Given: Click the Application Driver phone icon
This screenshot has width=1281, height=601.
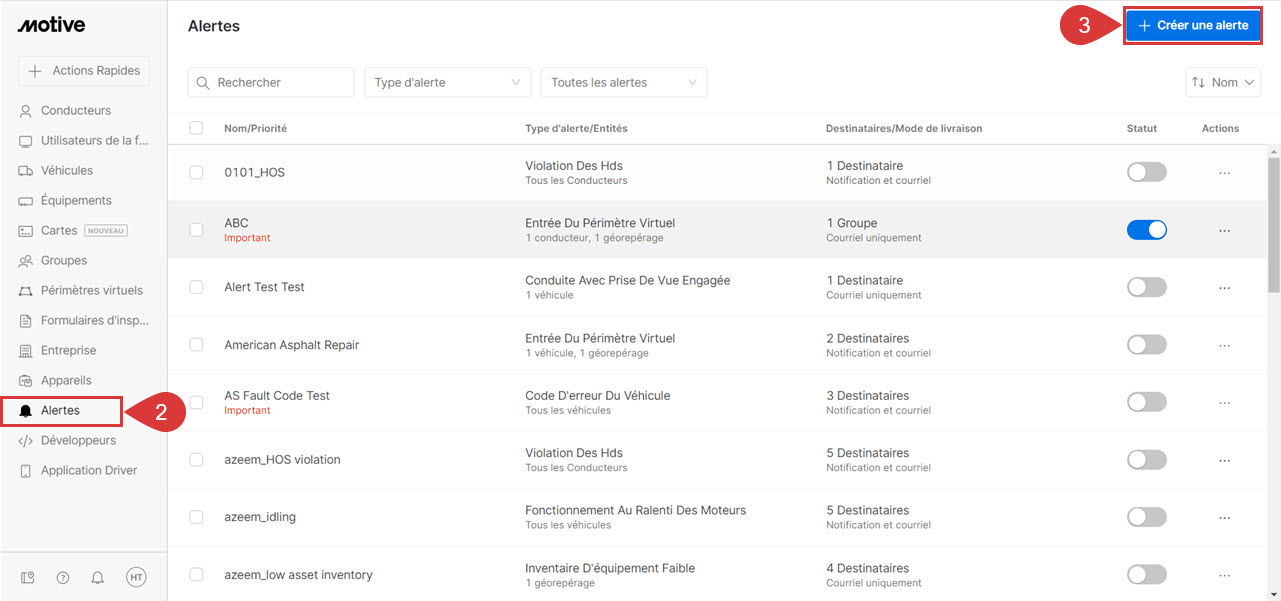Looking at the screenshot, I should (x=26, y=471).
